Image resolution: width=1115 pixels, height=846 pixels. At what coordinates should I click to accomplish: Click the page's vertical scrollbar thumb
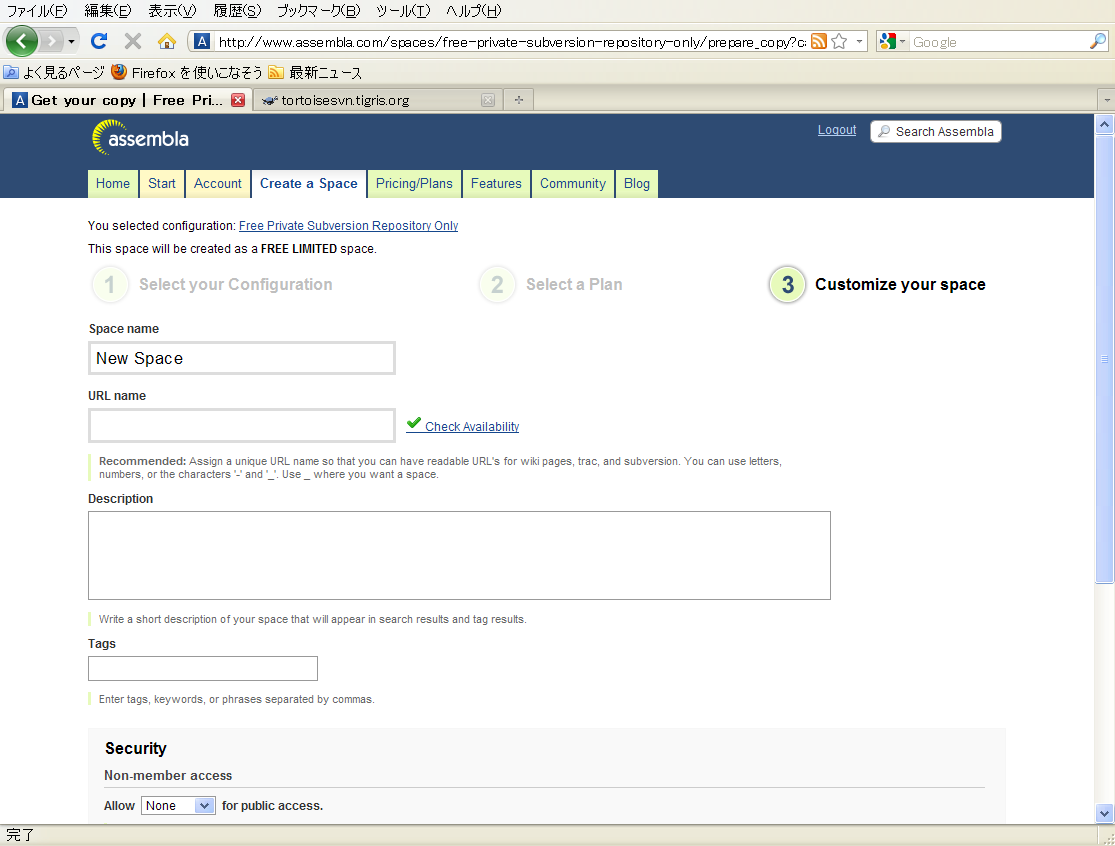click(x=1104, y=360)
